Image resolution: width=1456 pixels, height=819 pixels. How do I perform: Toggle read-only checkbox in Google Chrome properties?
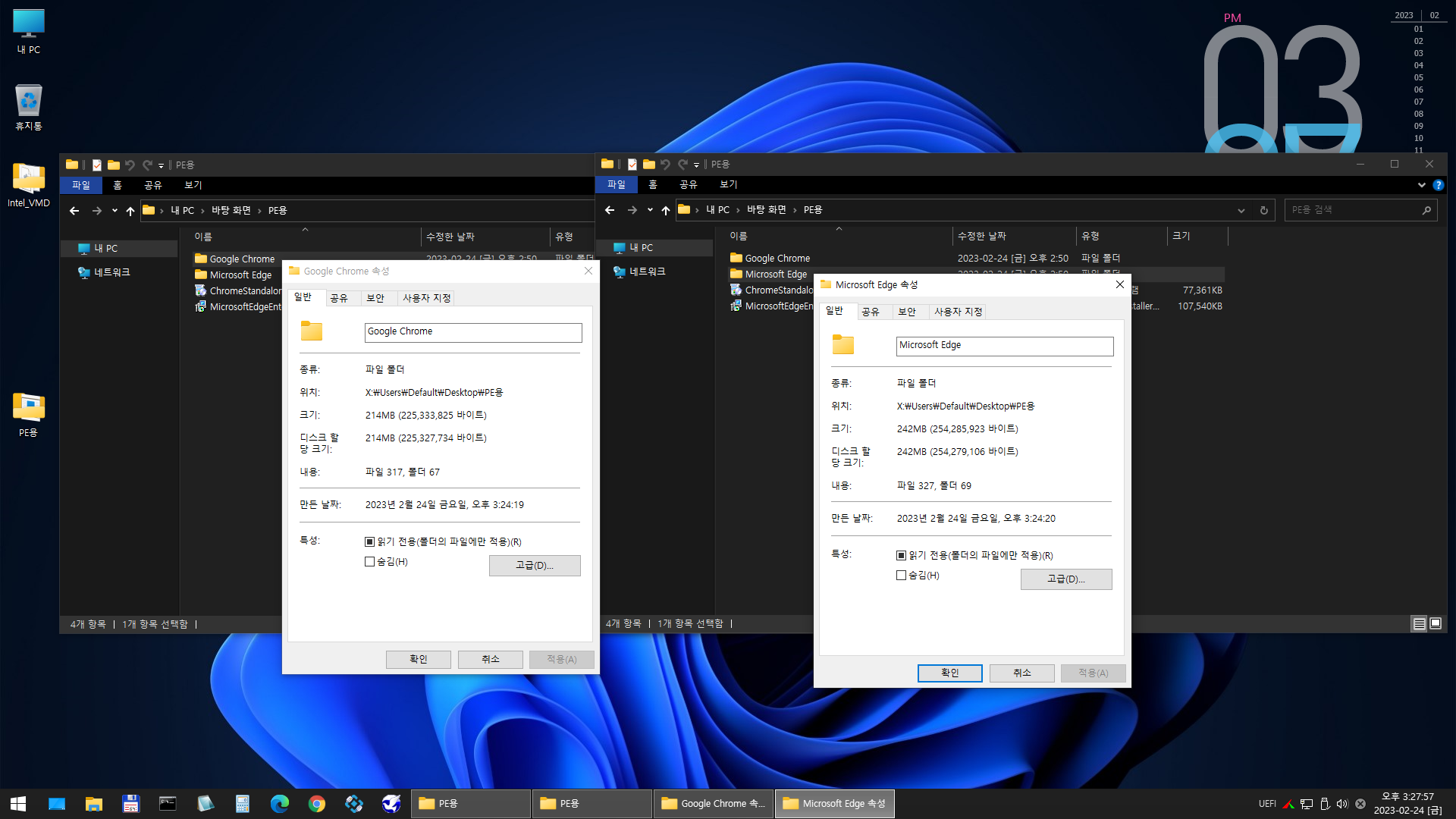[x=370, y=541]
